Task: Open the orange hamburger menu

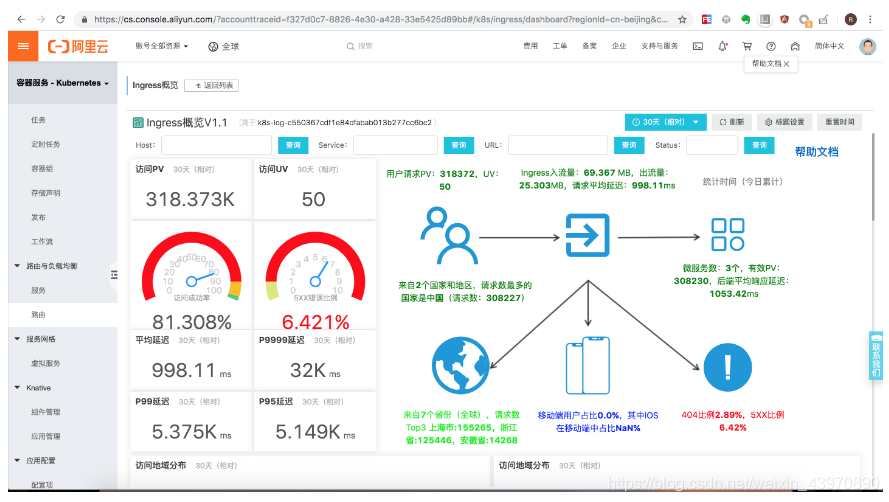Action: [x=23, y=46]
